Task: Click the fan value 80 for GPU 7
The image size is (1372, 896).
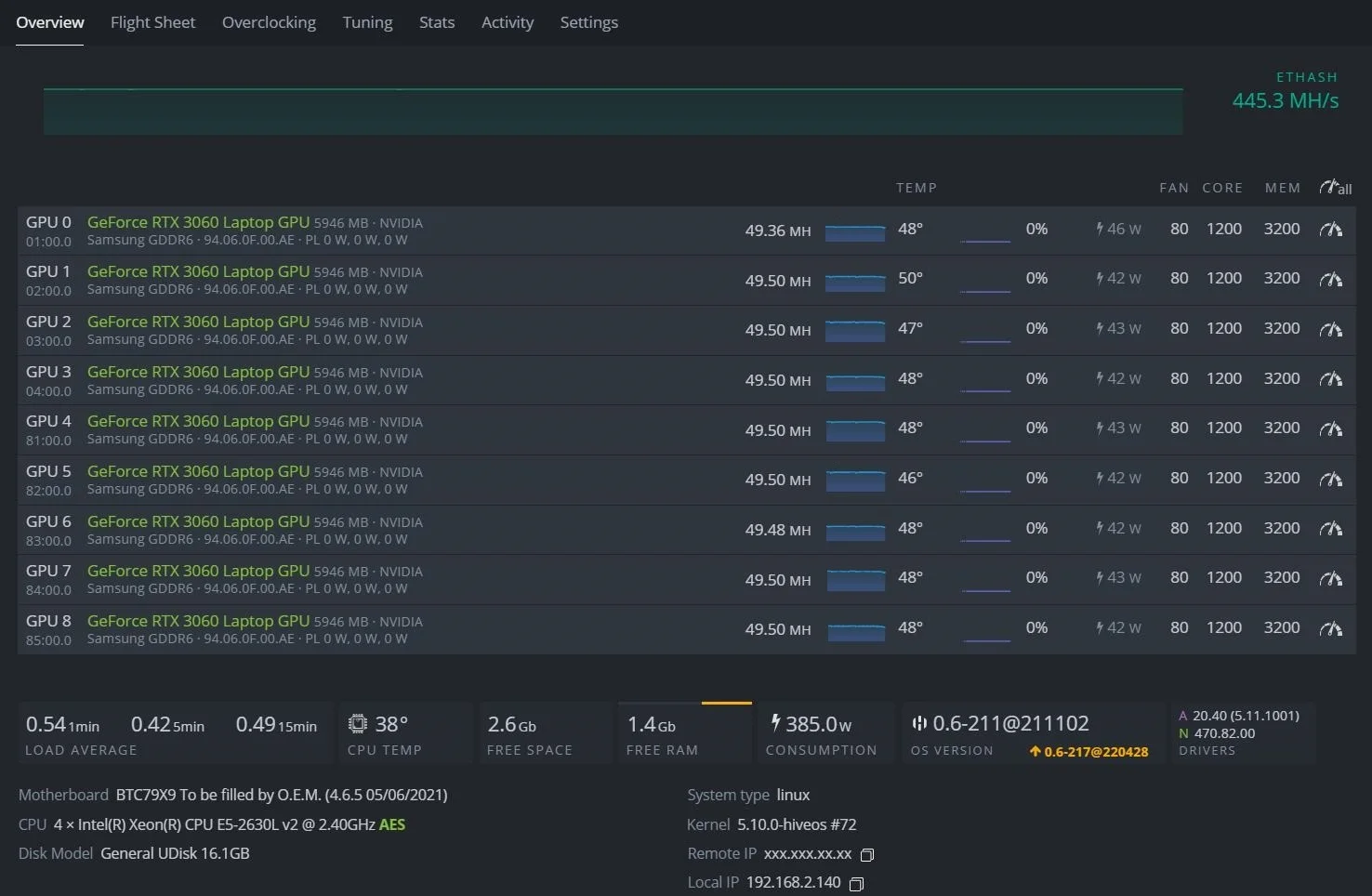Action: 1180,577
